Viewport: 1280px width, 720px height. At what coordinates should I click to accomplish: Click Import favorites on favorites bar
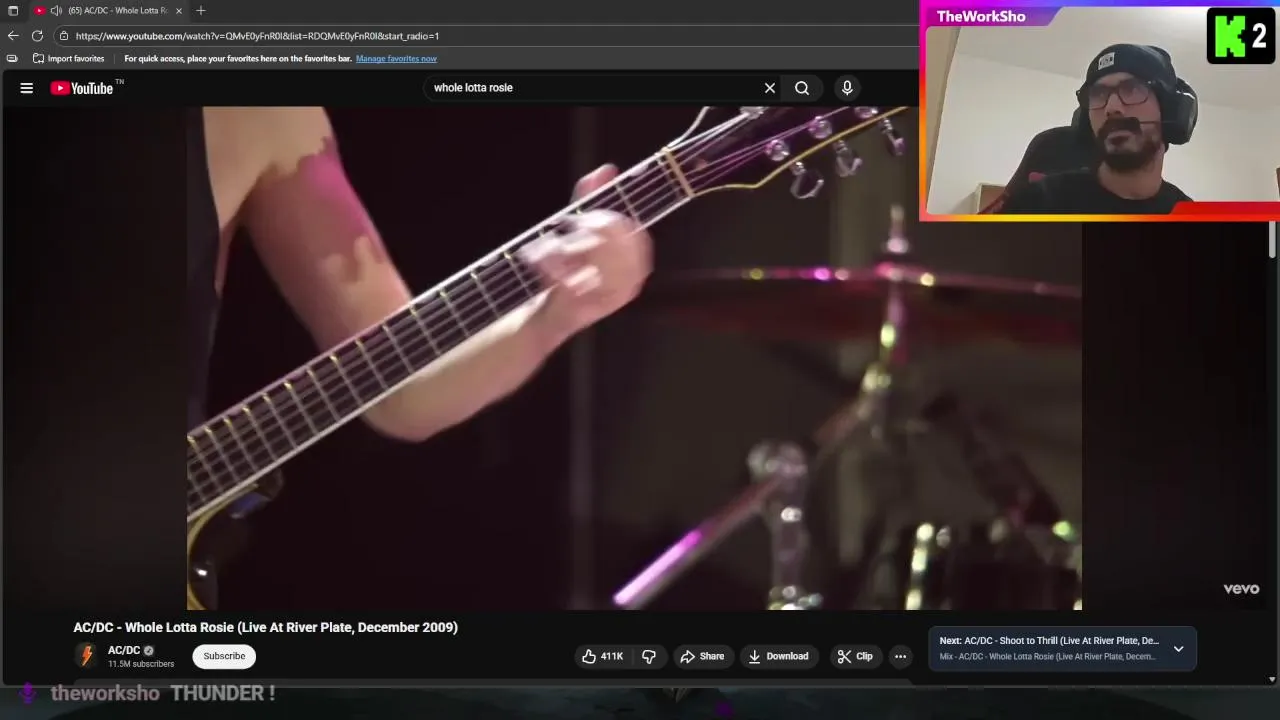point(68,59)
